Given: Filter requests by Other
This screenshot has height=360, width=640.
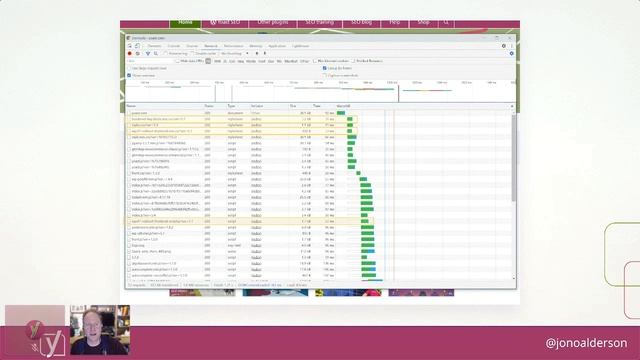Looking at the screenshot, I should coord(304,61).
